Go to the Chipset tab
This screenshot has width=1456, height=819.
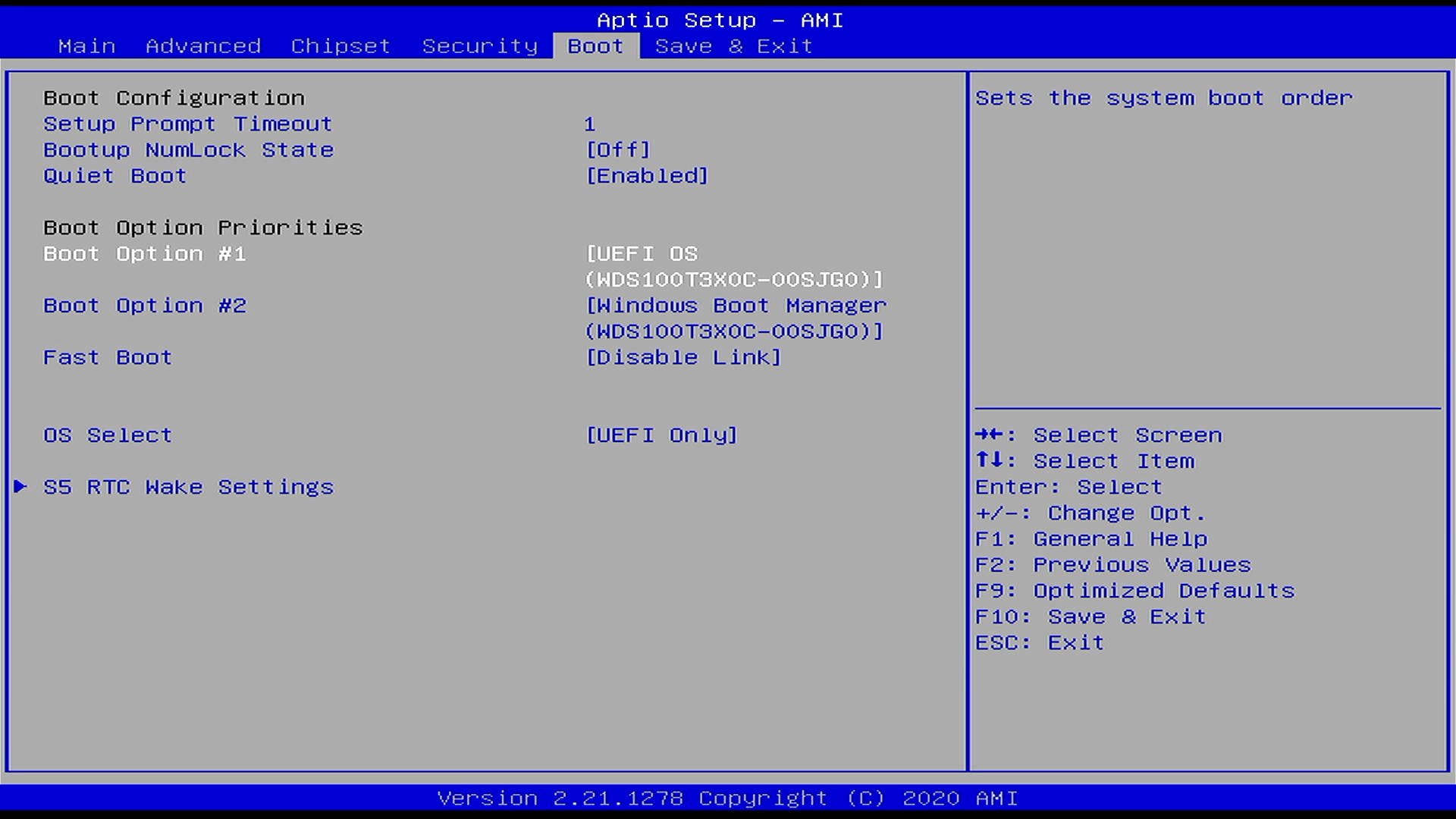click(x=340, y=46)
